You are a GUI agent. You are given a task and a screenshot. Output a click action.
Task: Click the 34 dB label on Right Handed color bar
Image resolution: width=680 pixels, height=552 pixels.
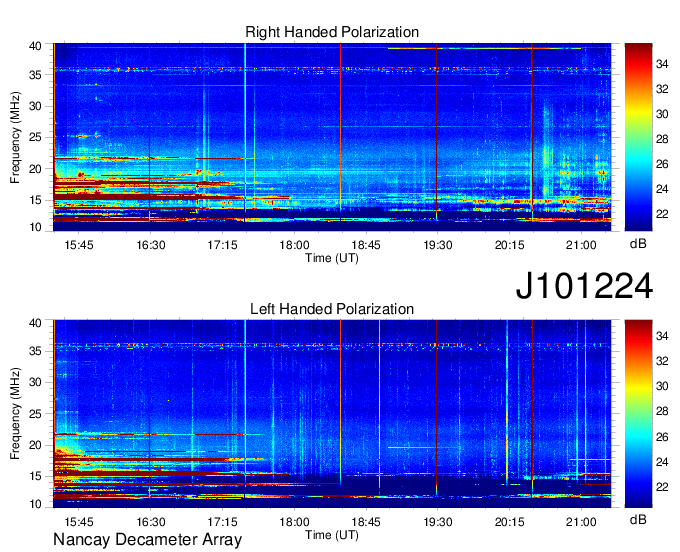pyautogui.click(x=662, y=64)
